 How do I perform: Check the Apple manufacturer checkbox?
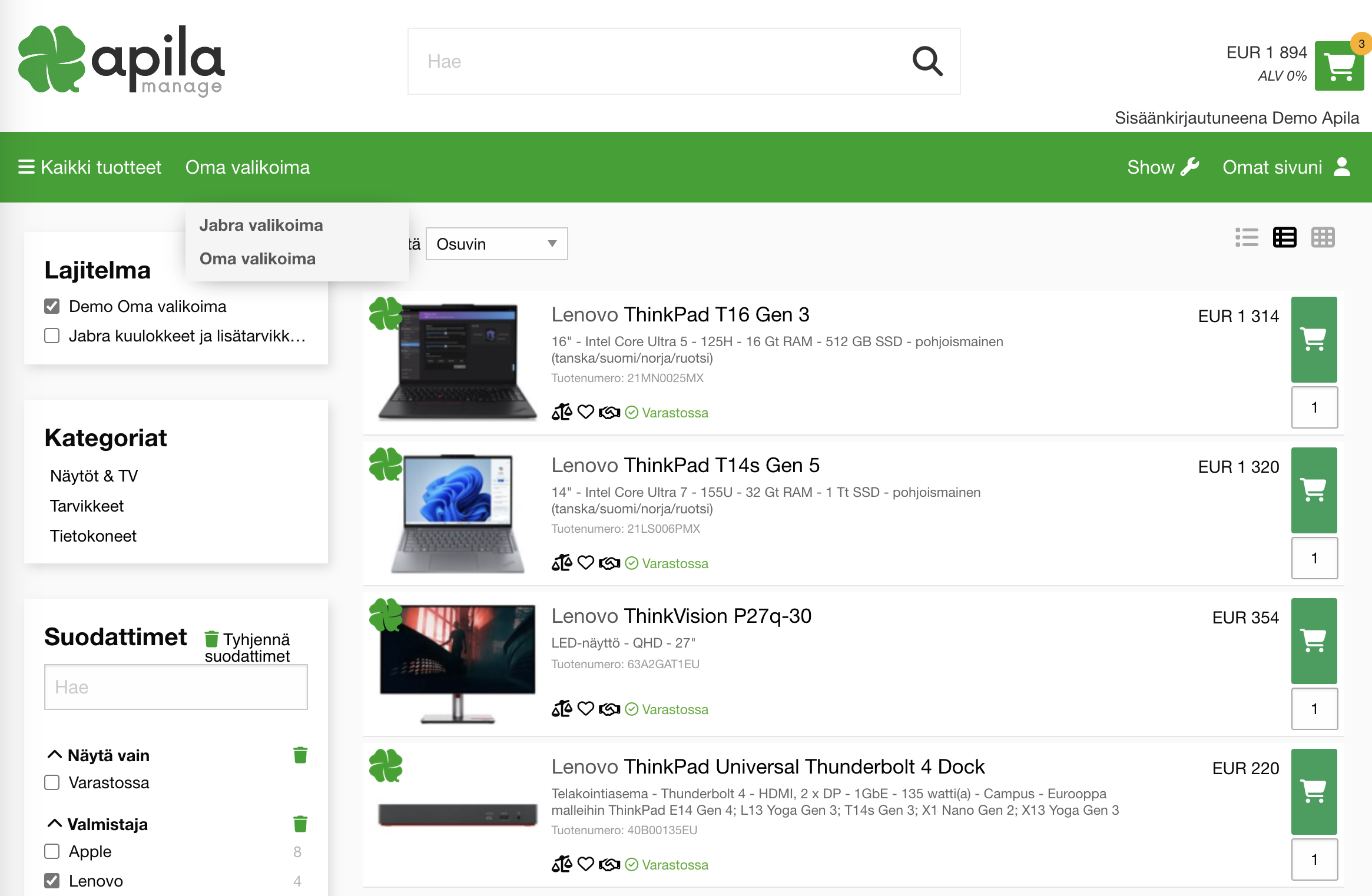(x=52, y=851)
